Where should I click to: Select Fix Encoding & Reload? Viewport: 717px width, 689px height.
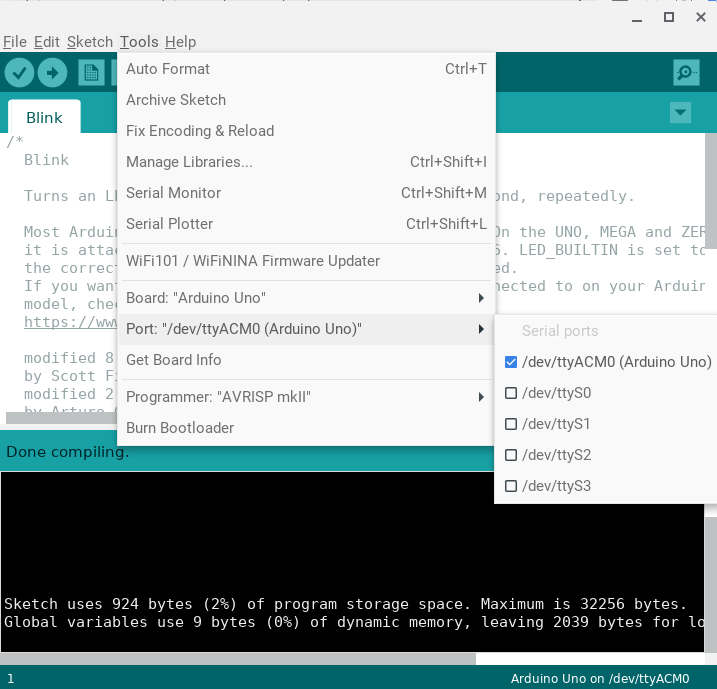306,131
